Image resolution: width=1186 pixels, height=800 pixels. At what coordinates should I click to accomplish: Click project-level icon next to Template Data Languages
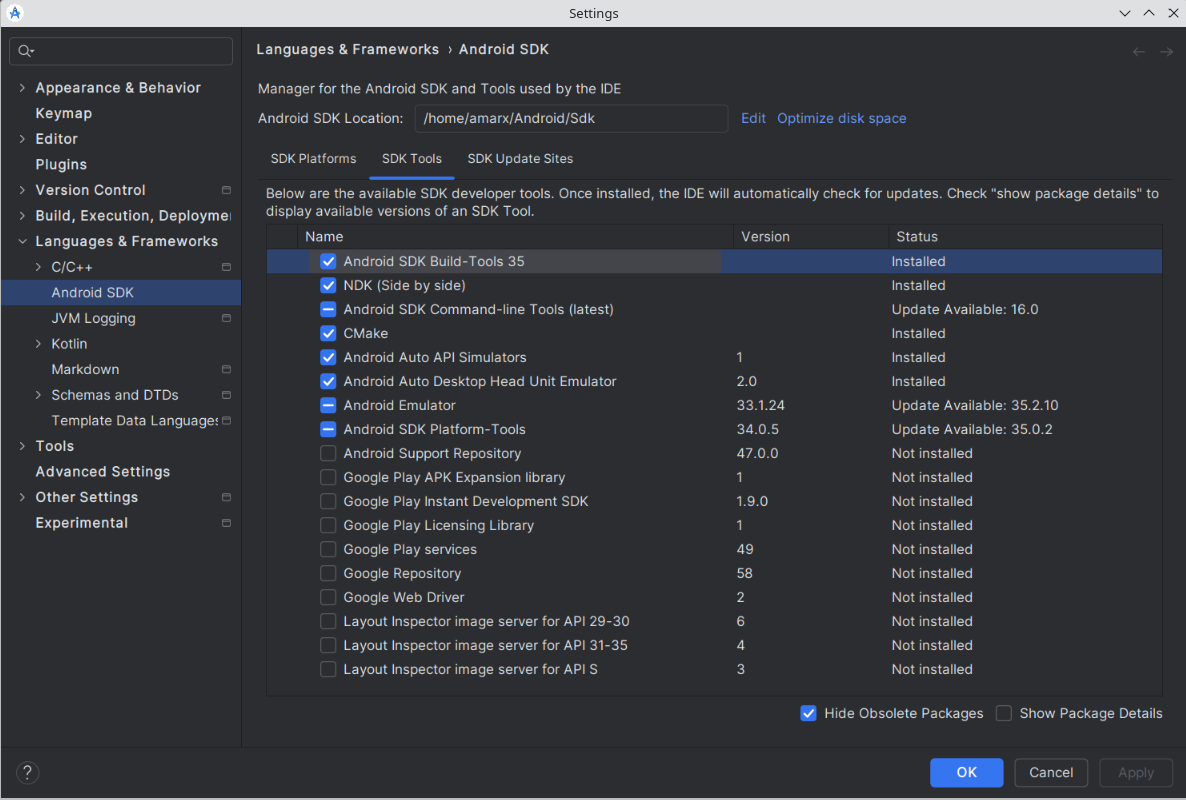[x=226, y=420]
